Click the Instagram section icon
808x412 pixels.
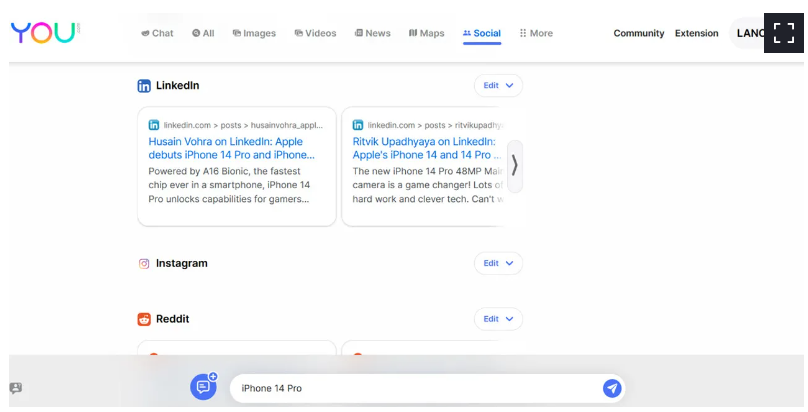click(x=144, y=264)
